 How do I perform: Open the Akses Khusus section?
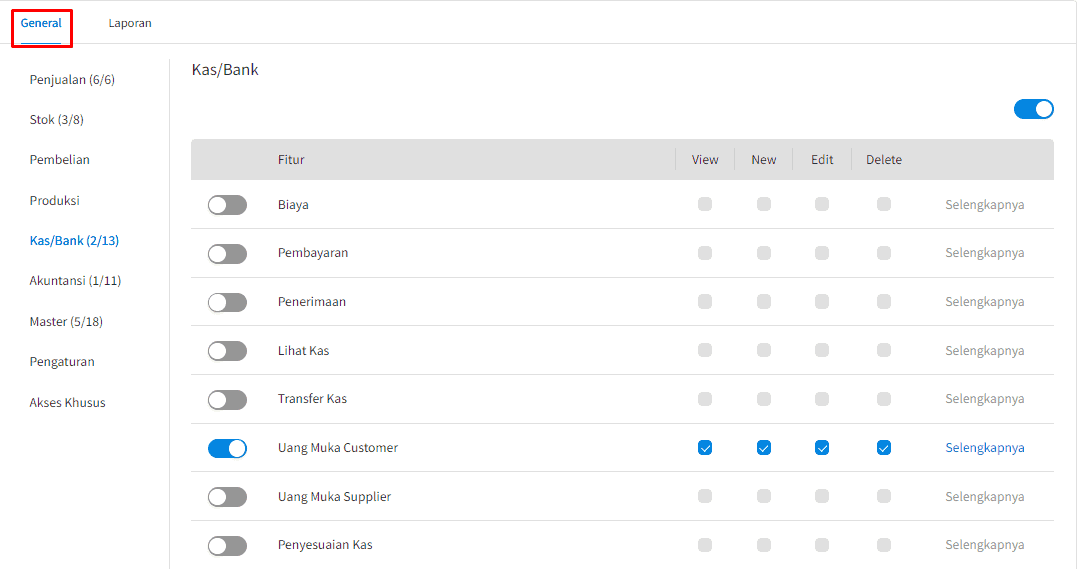point(67,403)
